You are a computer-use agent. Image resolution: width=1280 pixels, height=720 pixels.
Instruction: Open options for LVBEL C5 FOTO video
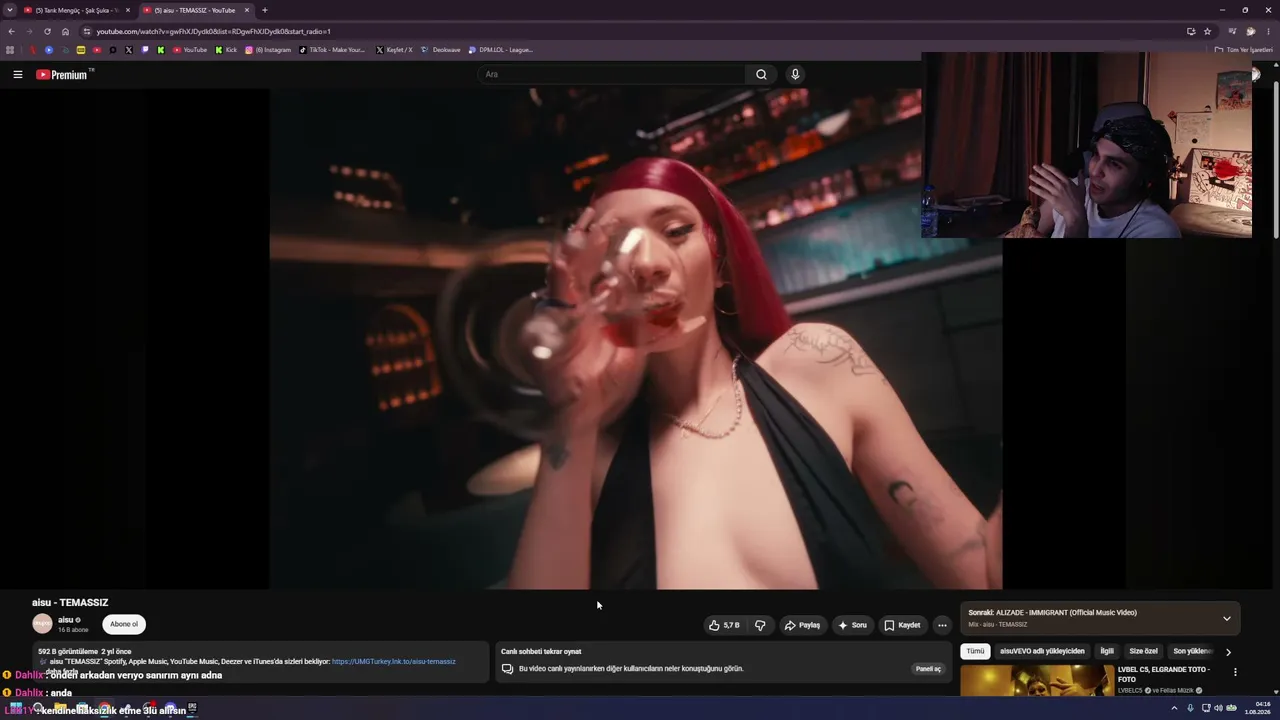point(1235,672)
